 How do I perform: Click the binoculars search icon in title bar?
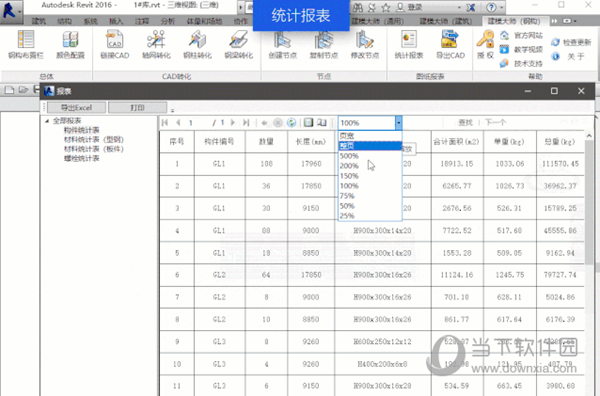click(x=358, y=7)
